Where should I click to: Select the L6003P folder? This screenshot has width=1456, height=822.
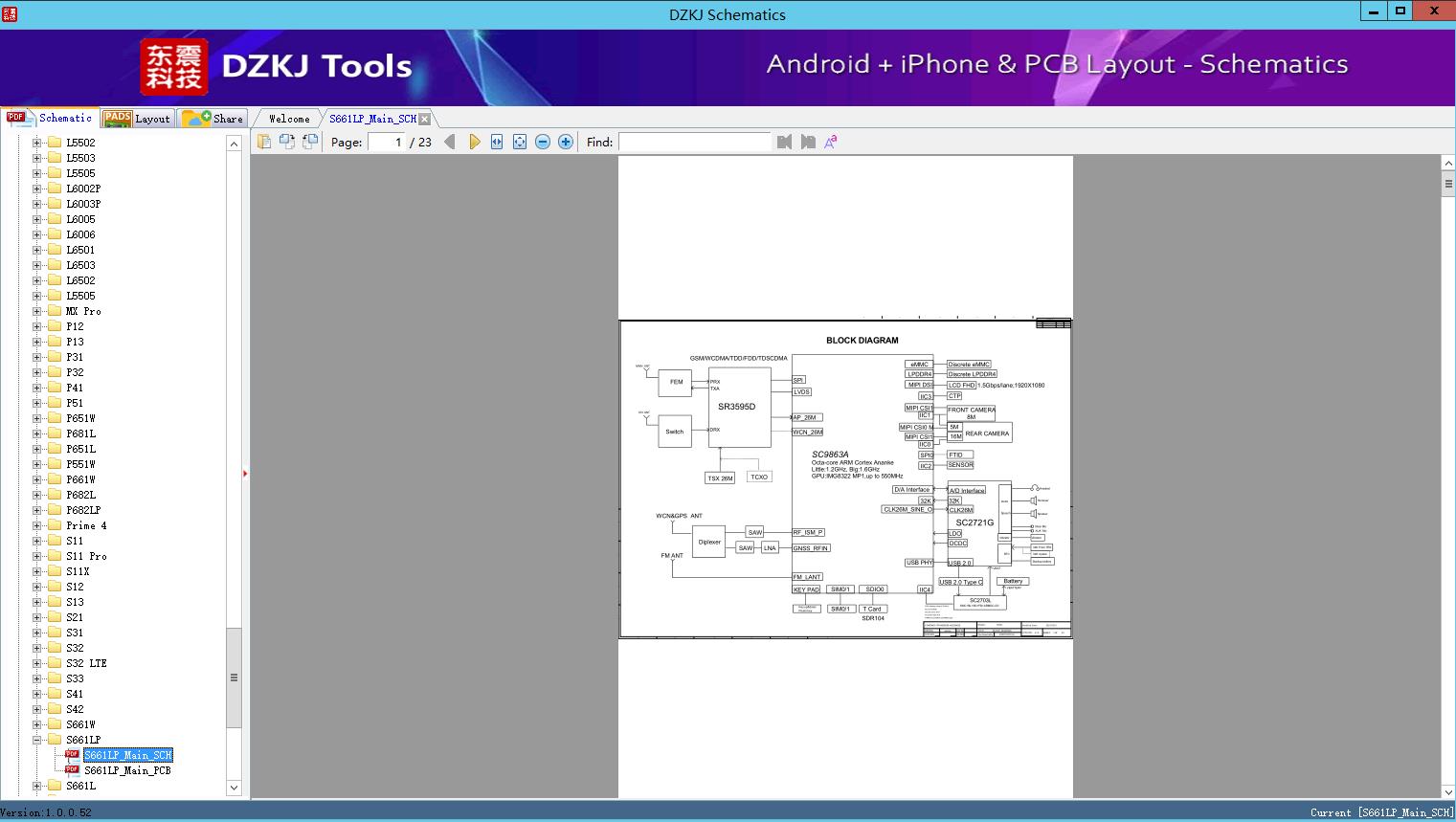coord(83,204)
